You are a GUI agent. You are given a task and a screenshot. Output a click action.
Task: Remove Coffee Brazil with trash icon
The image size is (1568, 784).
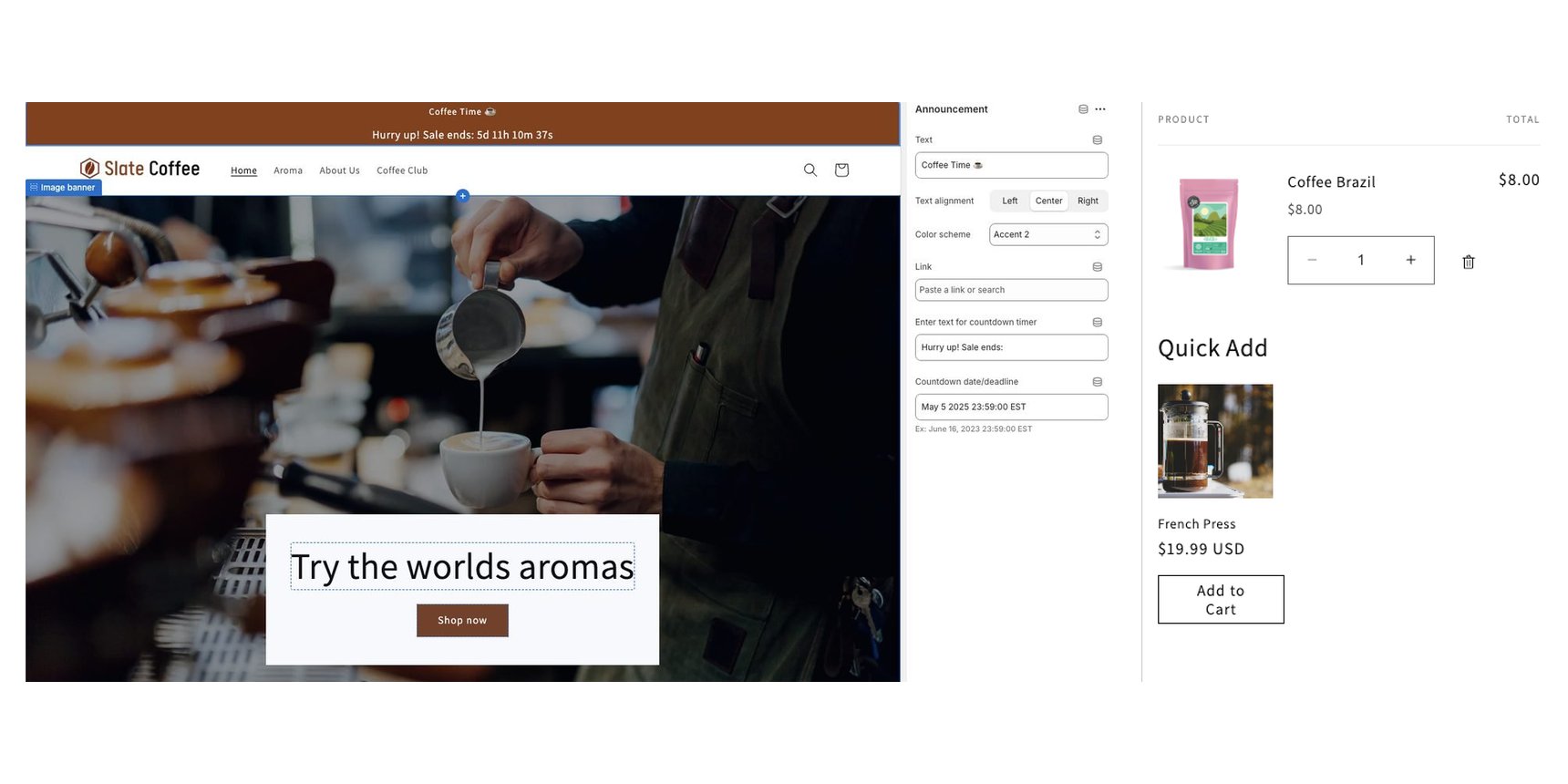tap(1469, 262)
